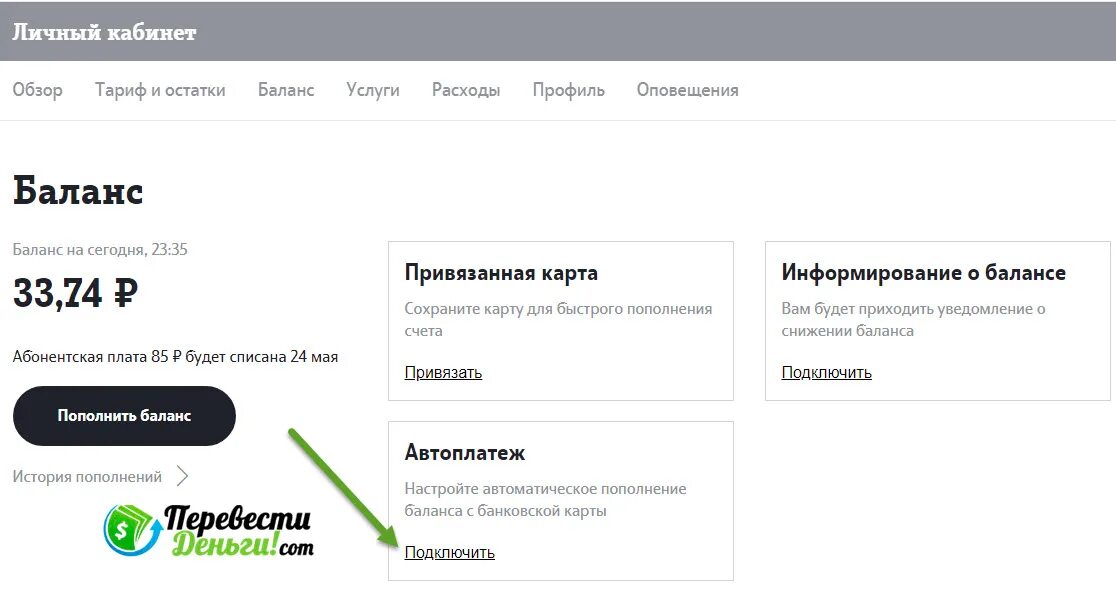The width and height of the screenshot is (1116, 594).
Task: Click description Вам будет приходить уведомление
Action: (914, 320)
